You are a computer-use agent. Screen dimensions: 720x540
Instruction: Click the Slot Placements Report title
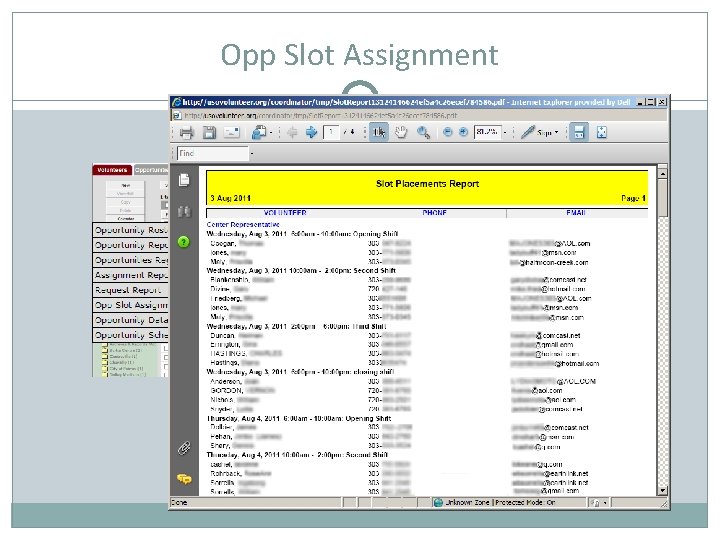[427, 184]
